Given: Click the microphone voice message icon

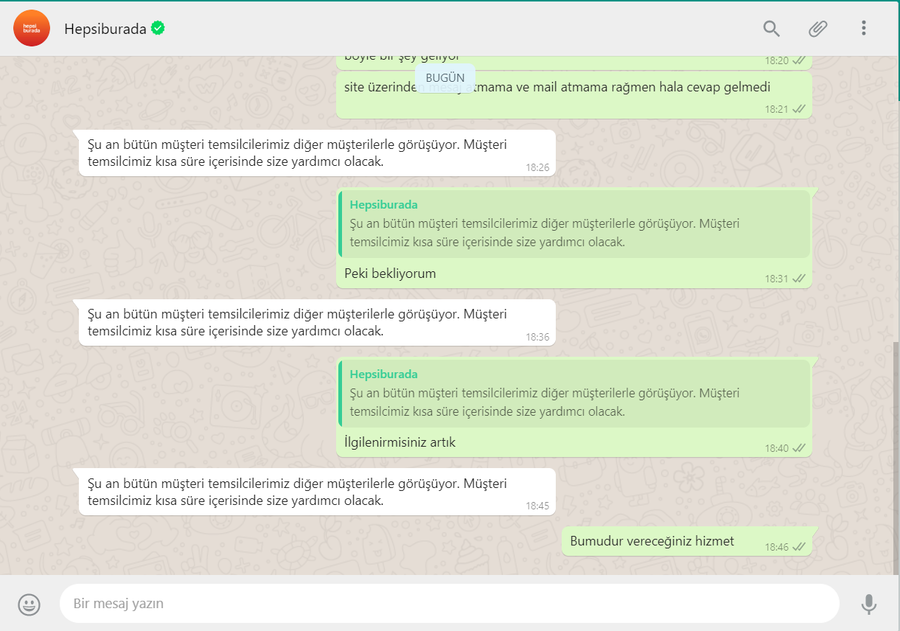Looking at the screenshot, I should coord(869,604).
